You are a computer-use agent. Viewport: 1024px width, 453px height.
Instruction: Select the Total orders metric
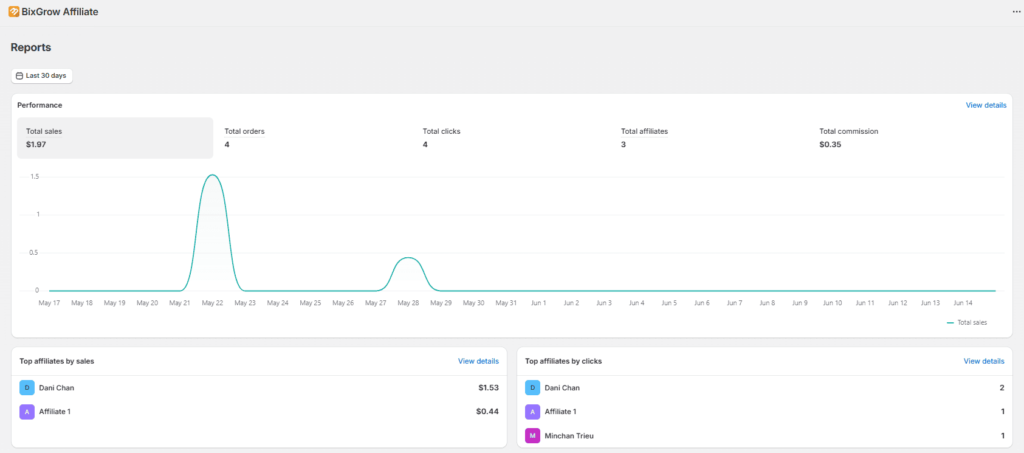244,138
